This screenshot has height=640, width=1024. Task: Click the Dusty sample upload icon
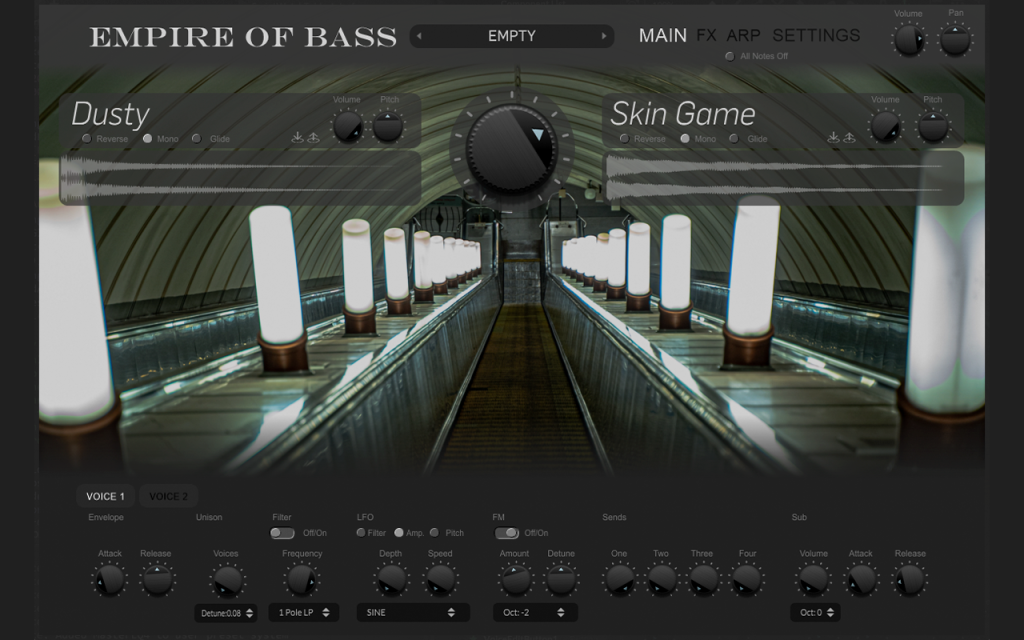(x=313, y=137)
